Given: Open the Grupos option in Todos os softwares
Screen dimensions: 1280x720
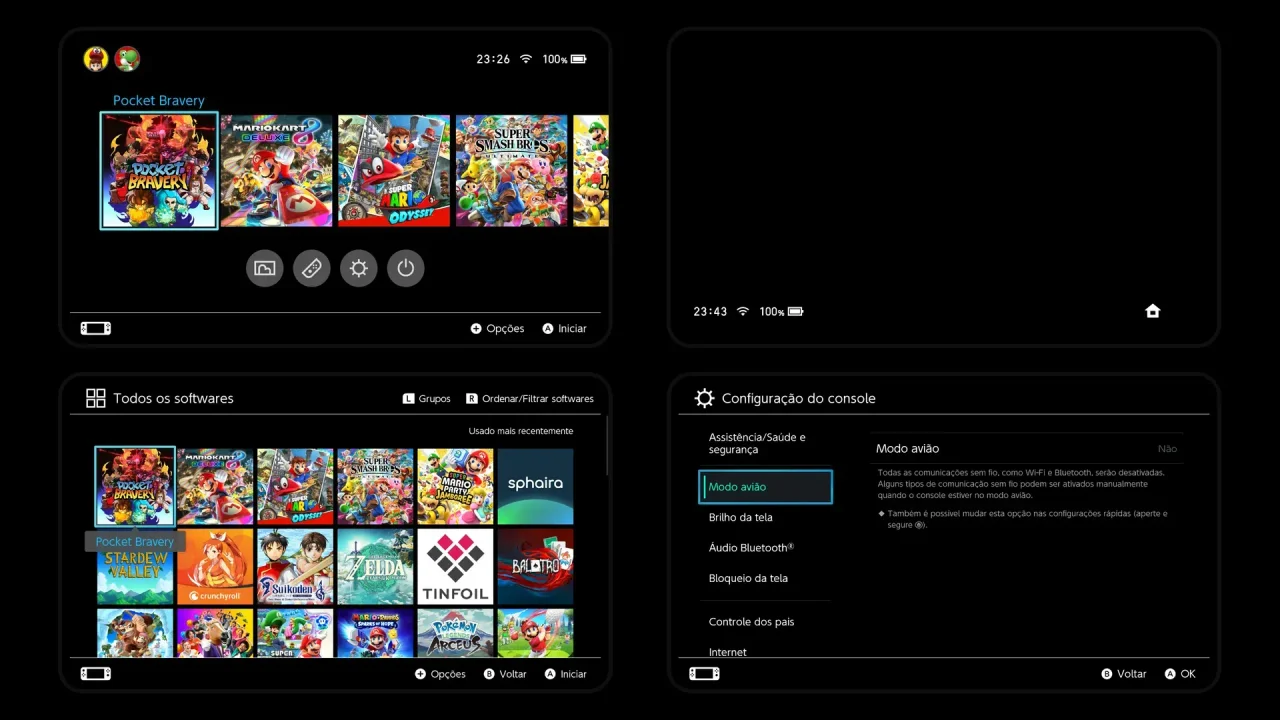Looking at the screenshot, I should [x=427, y=398].
